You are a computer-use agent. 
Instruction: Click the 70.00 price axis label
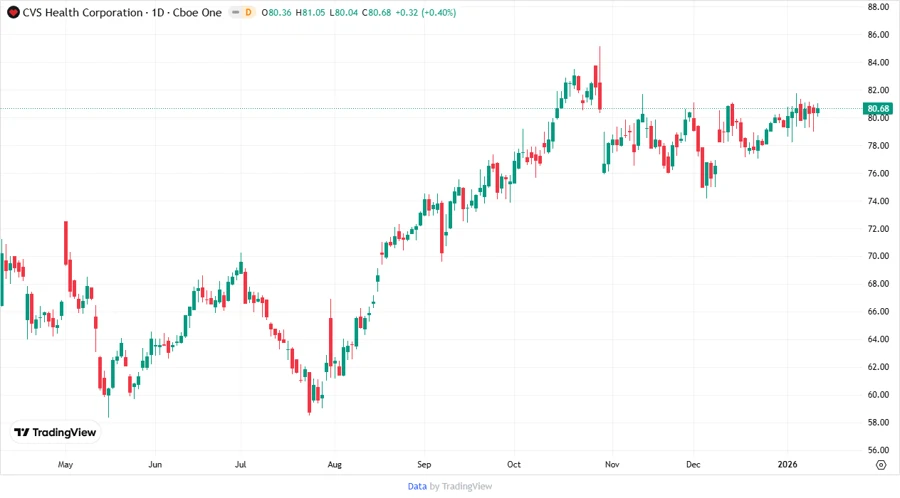pos(878,256)
